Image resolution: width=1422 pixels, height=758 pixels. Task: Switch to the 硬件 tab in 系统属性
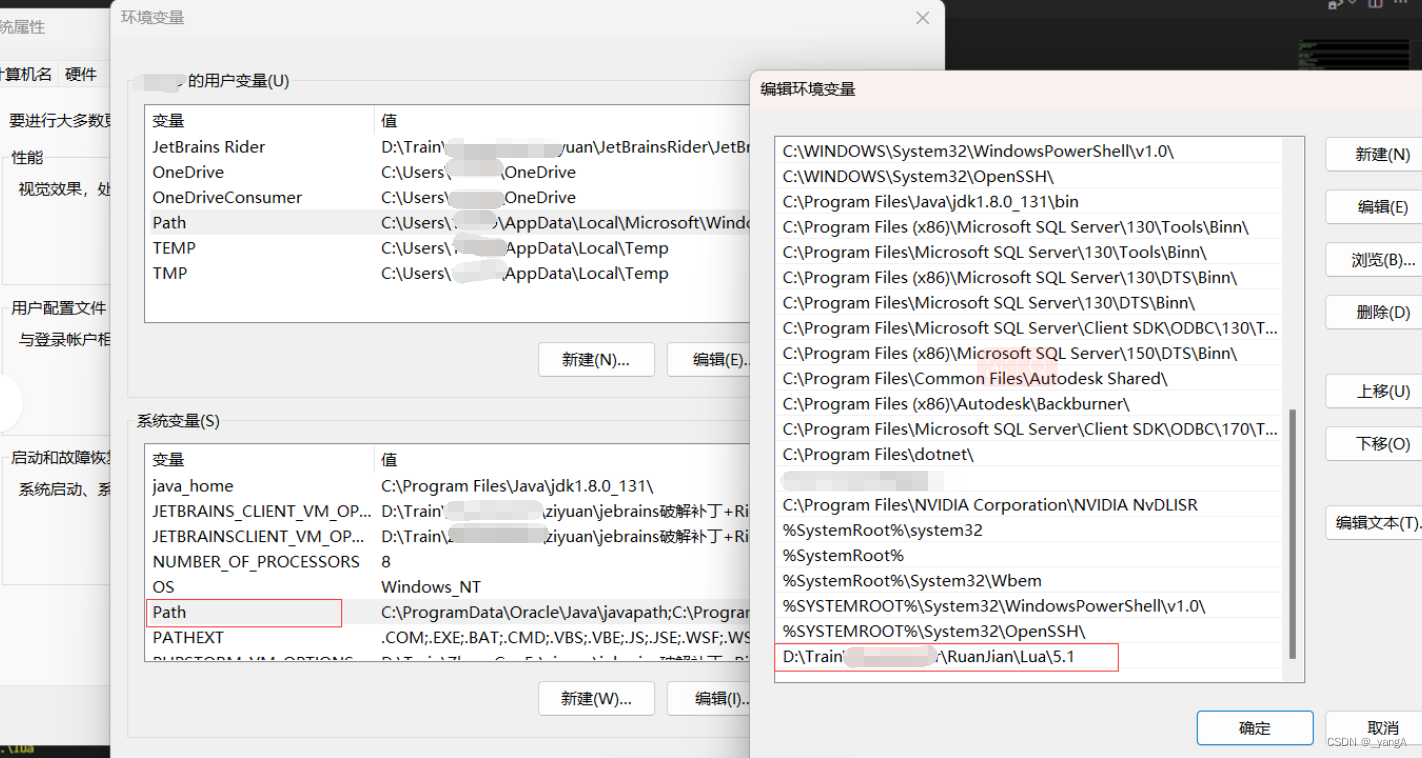pos(80,74)
